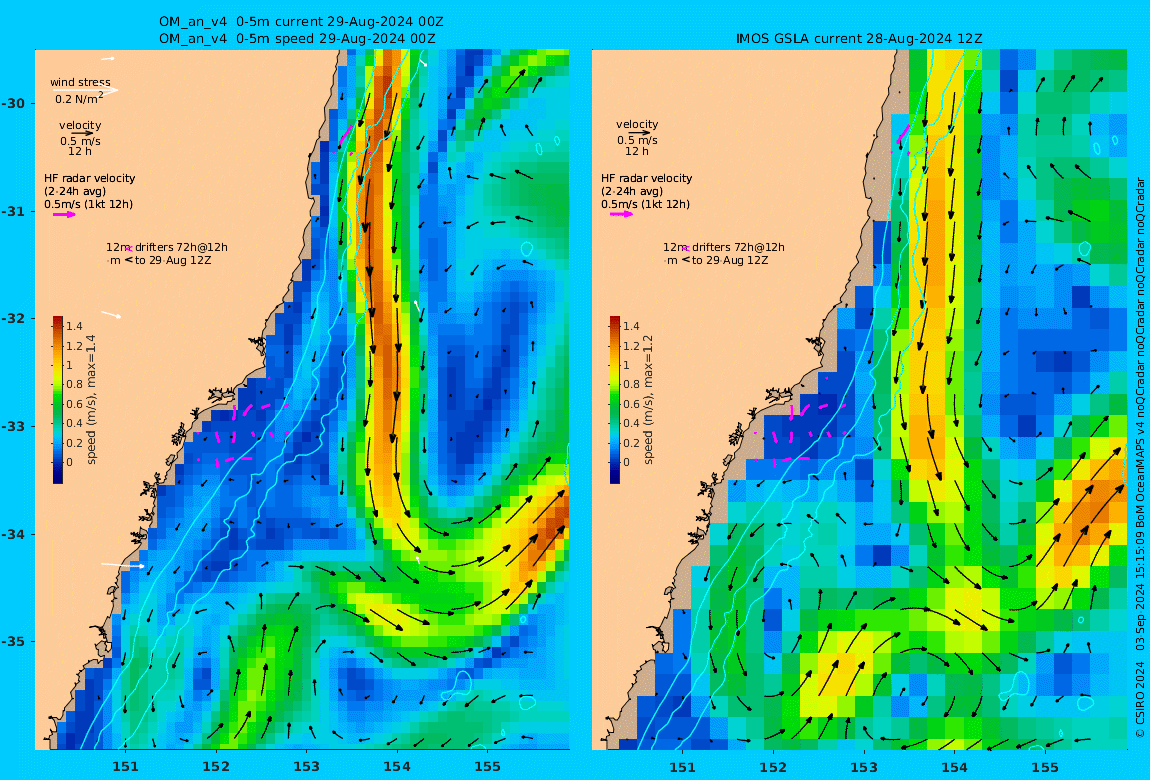Click 'HF radar velocity' text in right map
Screen dimensions: 1150x780
[647, 178]
